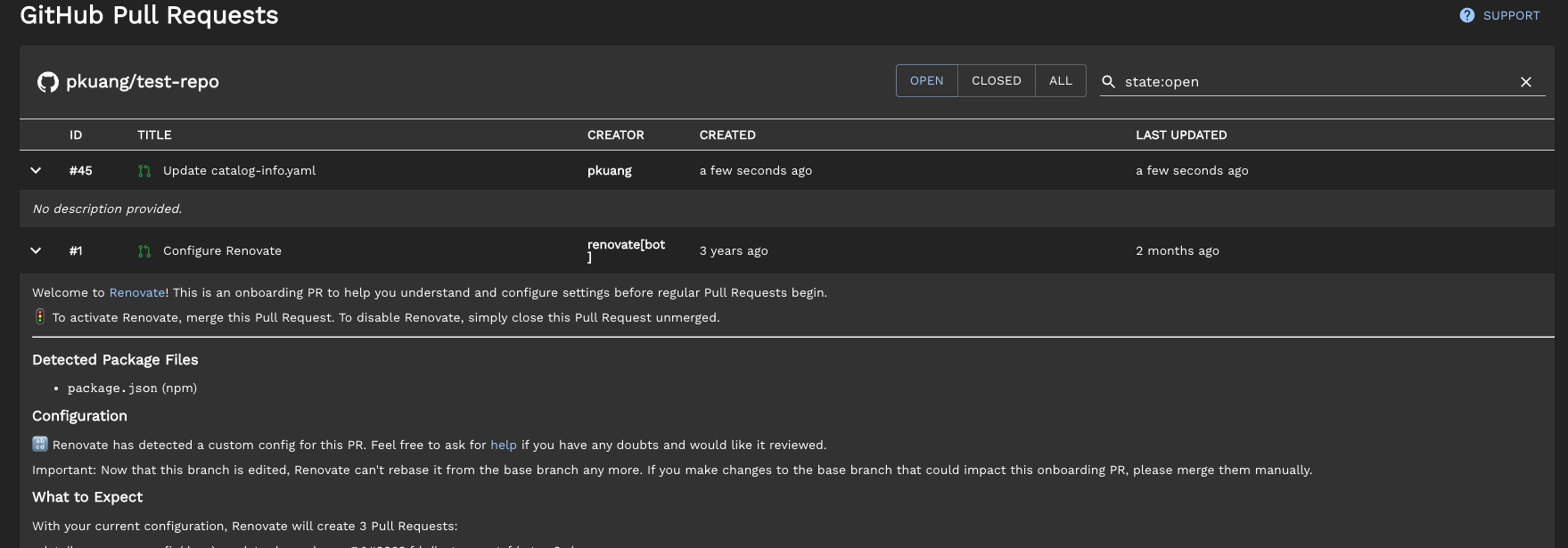The width and height of the screenshot is (1568, 548).
Task: Click the renovate[bot] creator cell
Action: pos(626,250)
